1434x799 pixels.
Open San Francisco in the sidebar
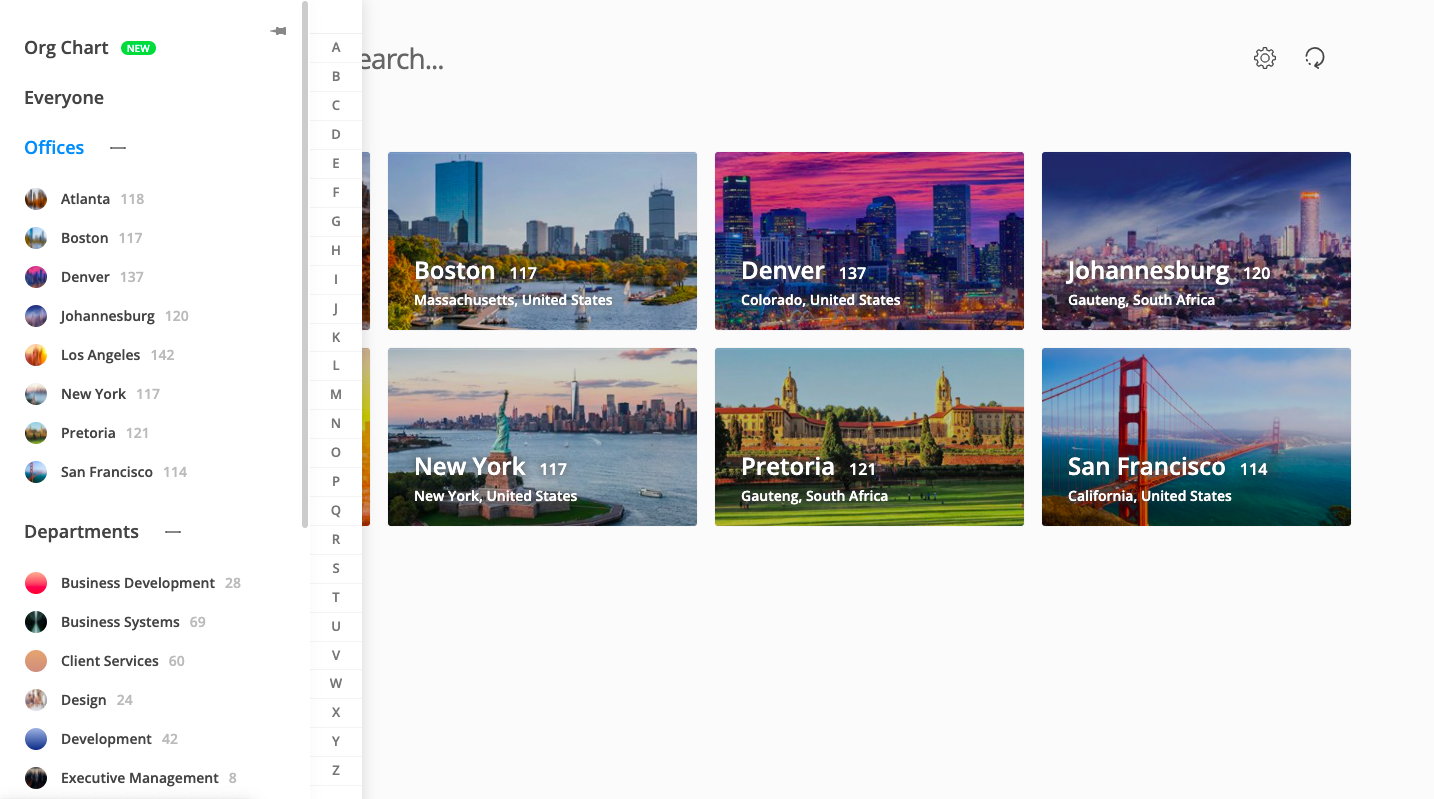107,472
